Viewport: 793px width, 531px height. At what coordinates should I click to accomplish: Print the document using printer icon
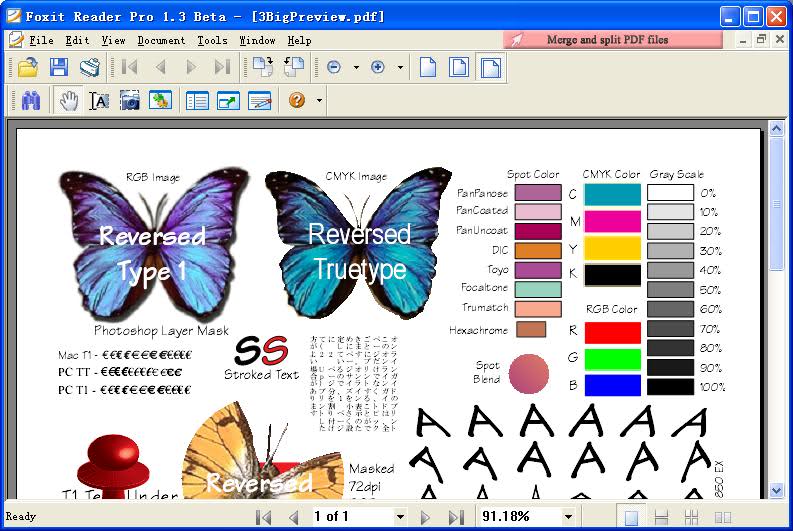(90, 67)
